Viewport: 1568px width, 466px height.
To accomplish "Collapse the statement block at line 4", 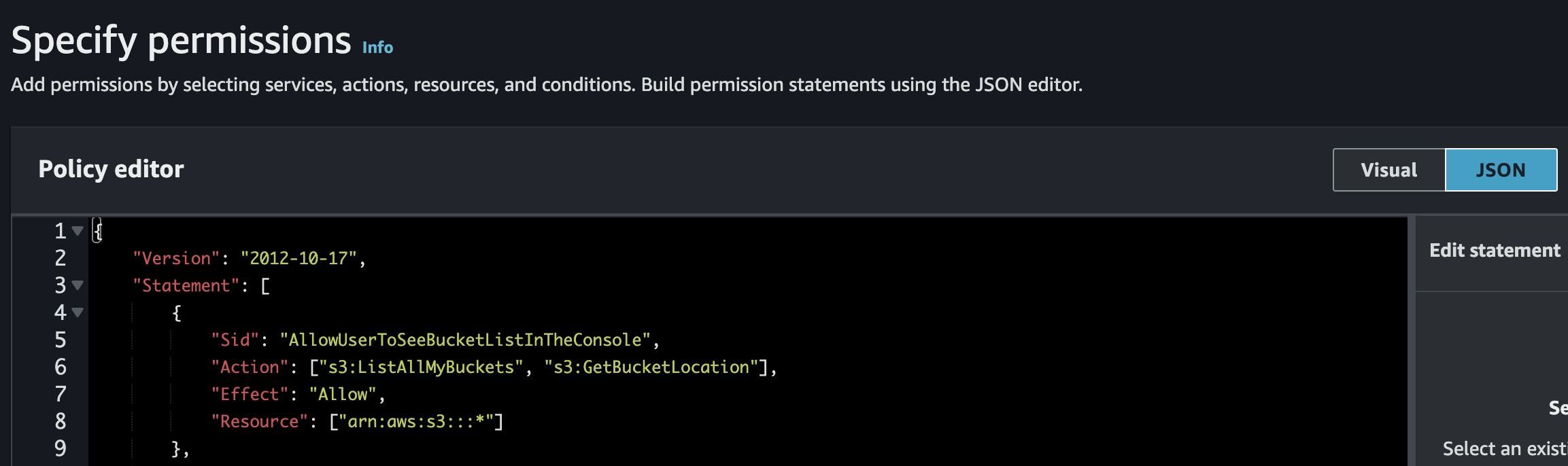I will (x=78, y=312).
